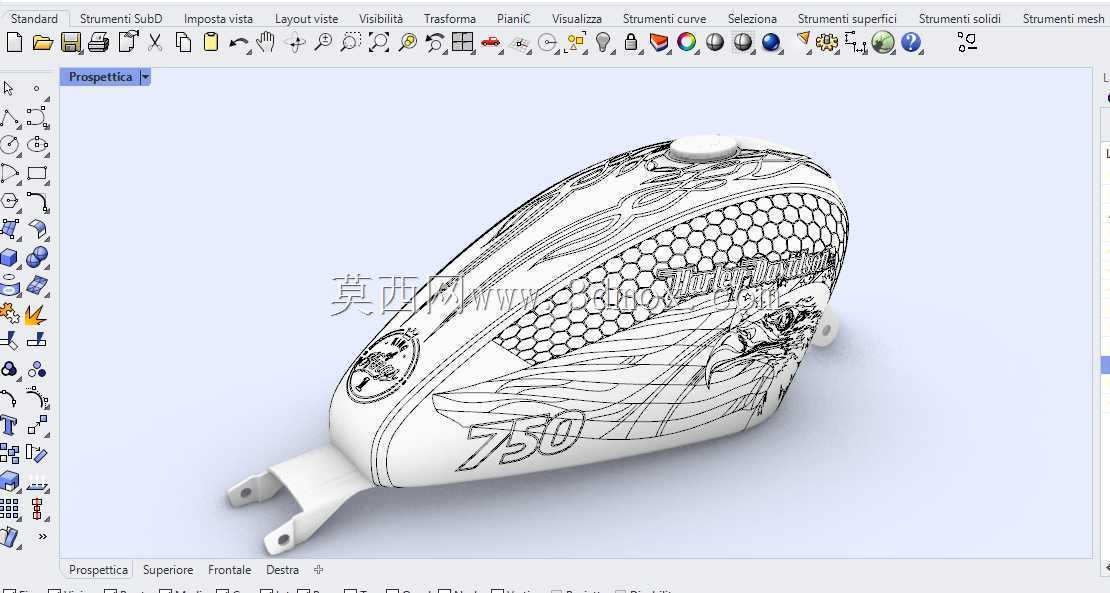
Task: Open construction plane tools icon
Action: [520, 45]
